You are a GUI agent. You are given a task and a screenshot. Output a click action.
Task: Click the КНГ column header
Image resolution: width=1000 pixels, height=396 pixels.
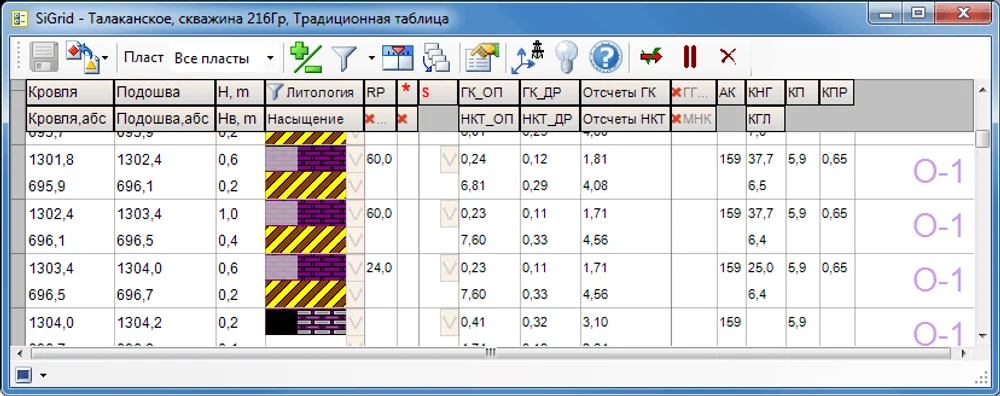tap(765, 92)
